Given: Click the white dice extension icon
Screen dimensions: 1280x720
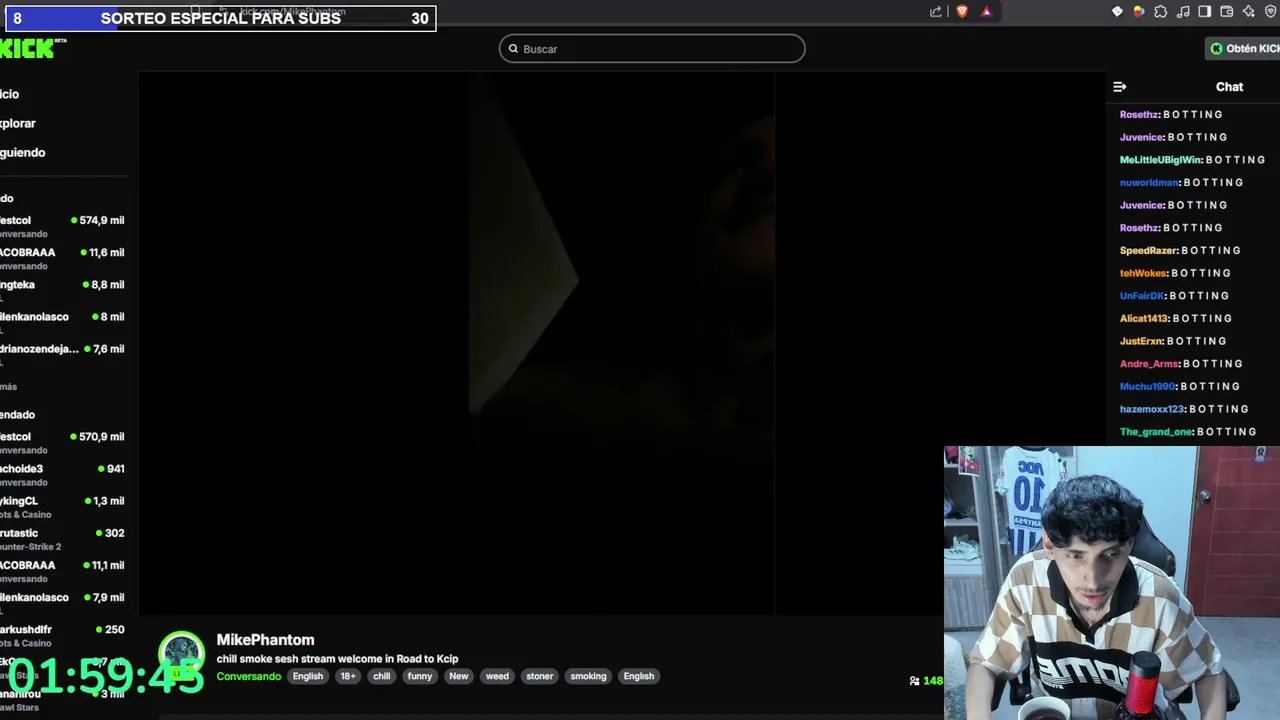Looking at the screenshot, I should [x=1117, y=12].
